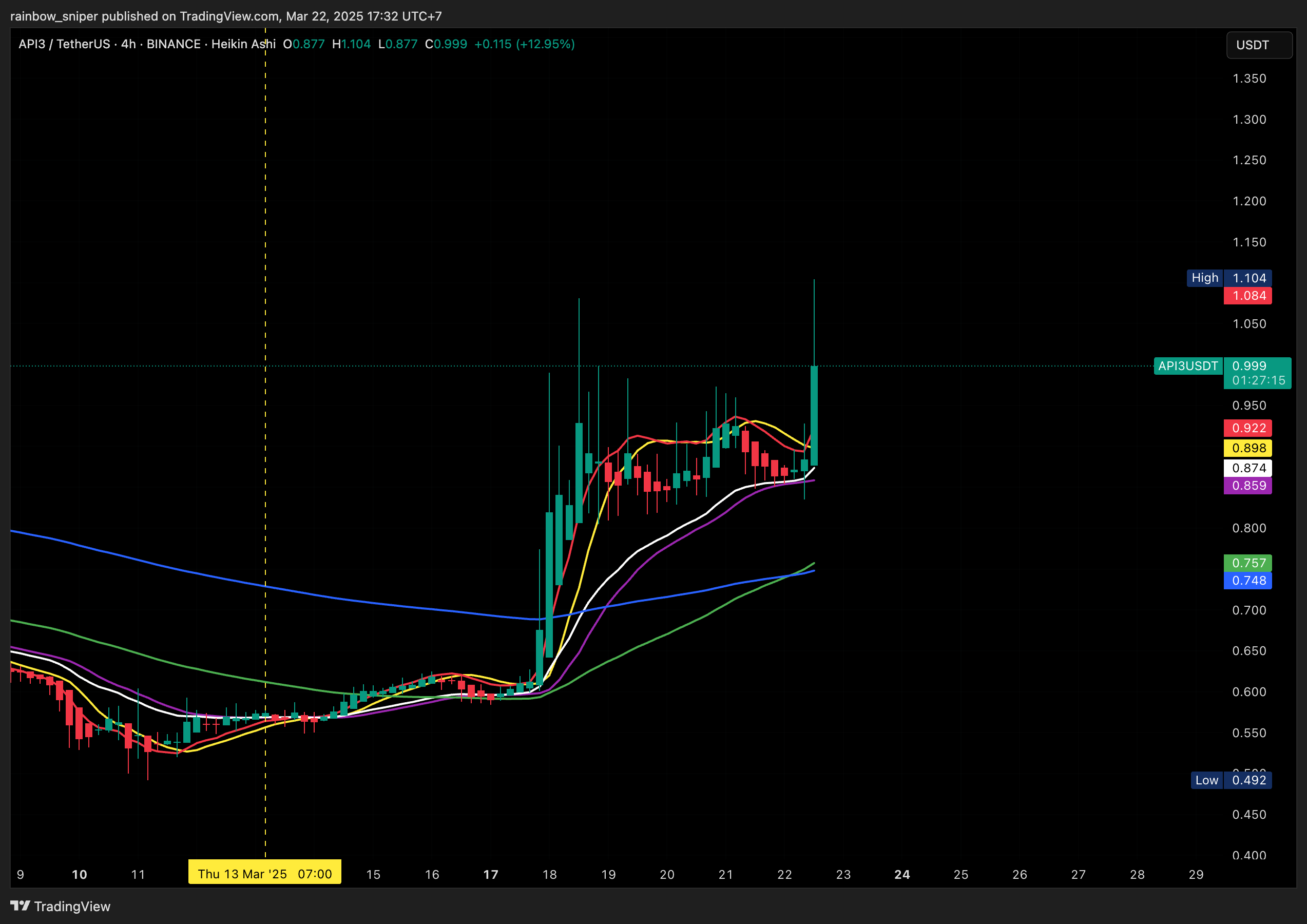The width and height of the screenshot is (1307, 924).
Task: Click date 10 on the time axis
Action: point(79,875)
